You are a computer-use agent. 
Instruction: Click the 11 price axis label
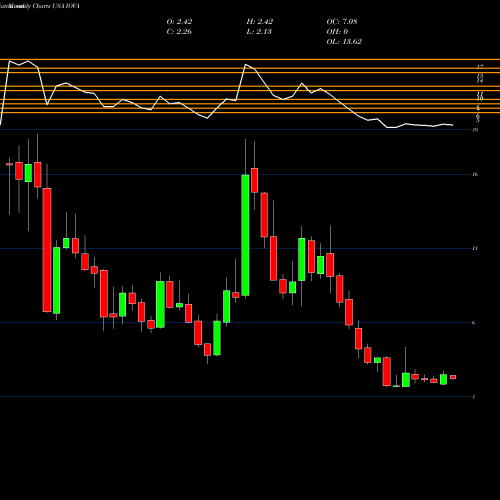(x=475, y=248)
